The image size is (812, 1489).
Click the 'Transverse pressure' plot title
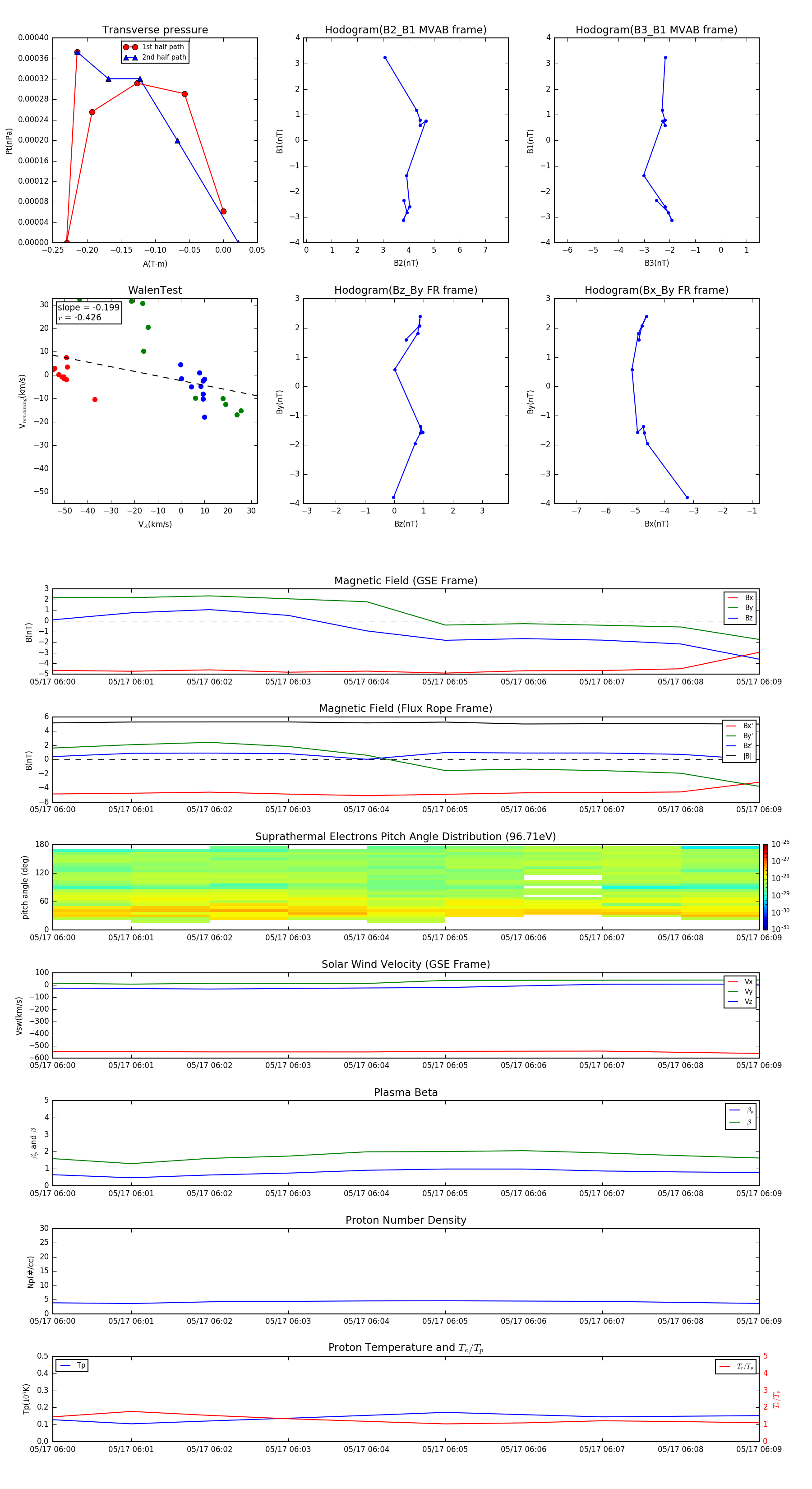[x=155, y=30]
